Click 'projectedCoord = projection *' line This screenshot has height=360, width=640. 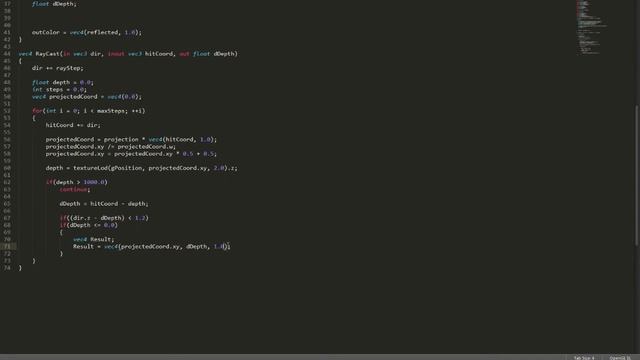point(131,139)
